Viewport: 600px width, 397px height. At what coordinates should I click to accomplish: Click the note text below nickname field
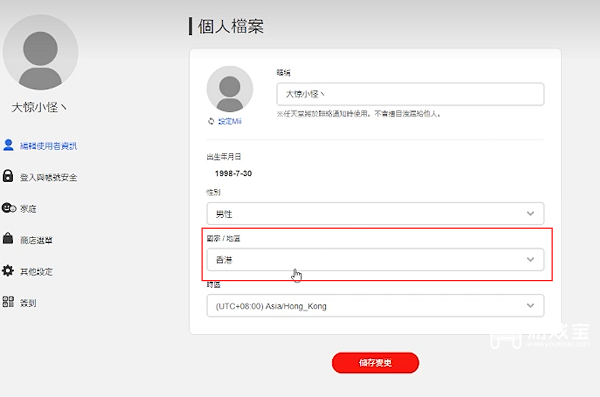359,114
